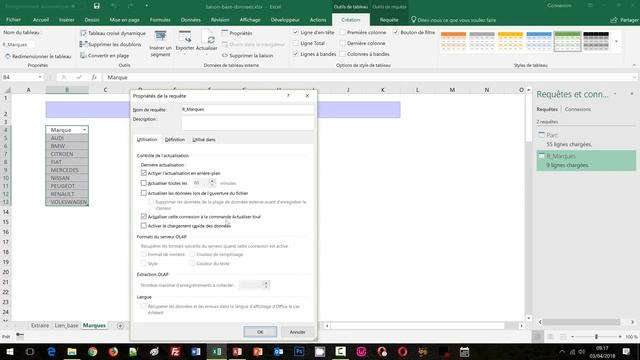The height and width of the screenshot is (360, 640).
Task: Open Photoshop from the taskbar
Action: pos(299,352)
